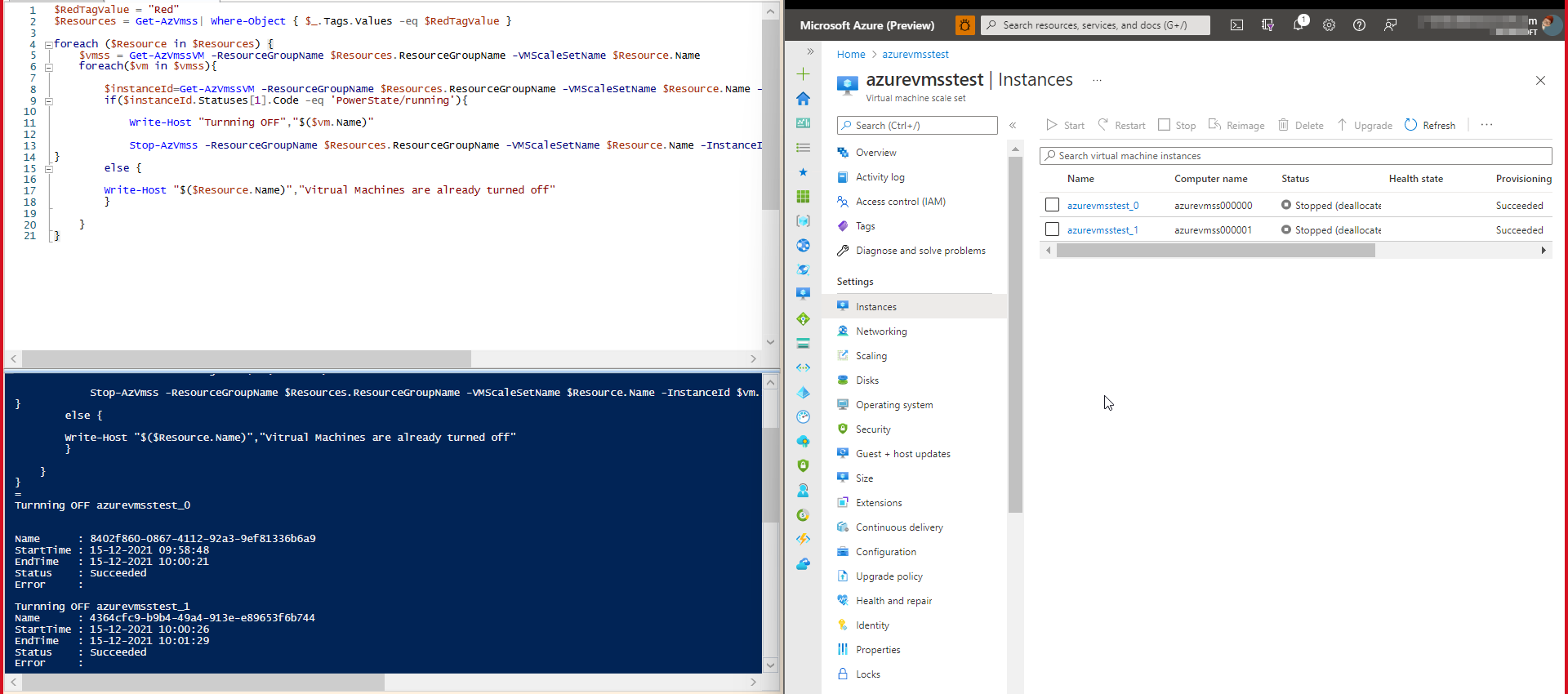
Task: Sort instances by the Status column header
Action: pyautogui.click(x=1295, y=179)
